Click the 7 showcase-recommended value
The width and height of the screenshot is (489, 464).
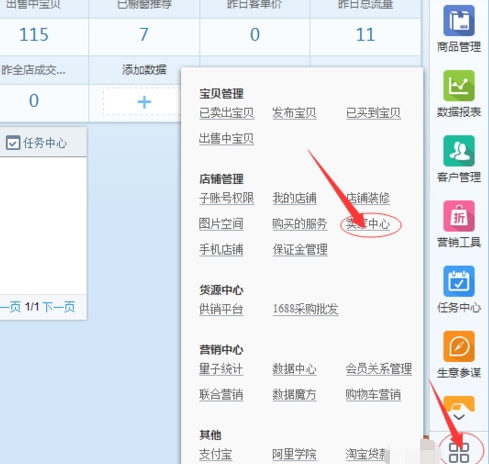click(144, 35)
